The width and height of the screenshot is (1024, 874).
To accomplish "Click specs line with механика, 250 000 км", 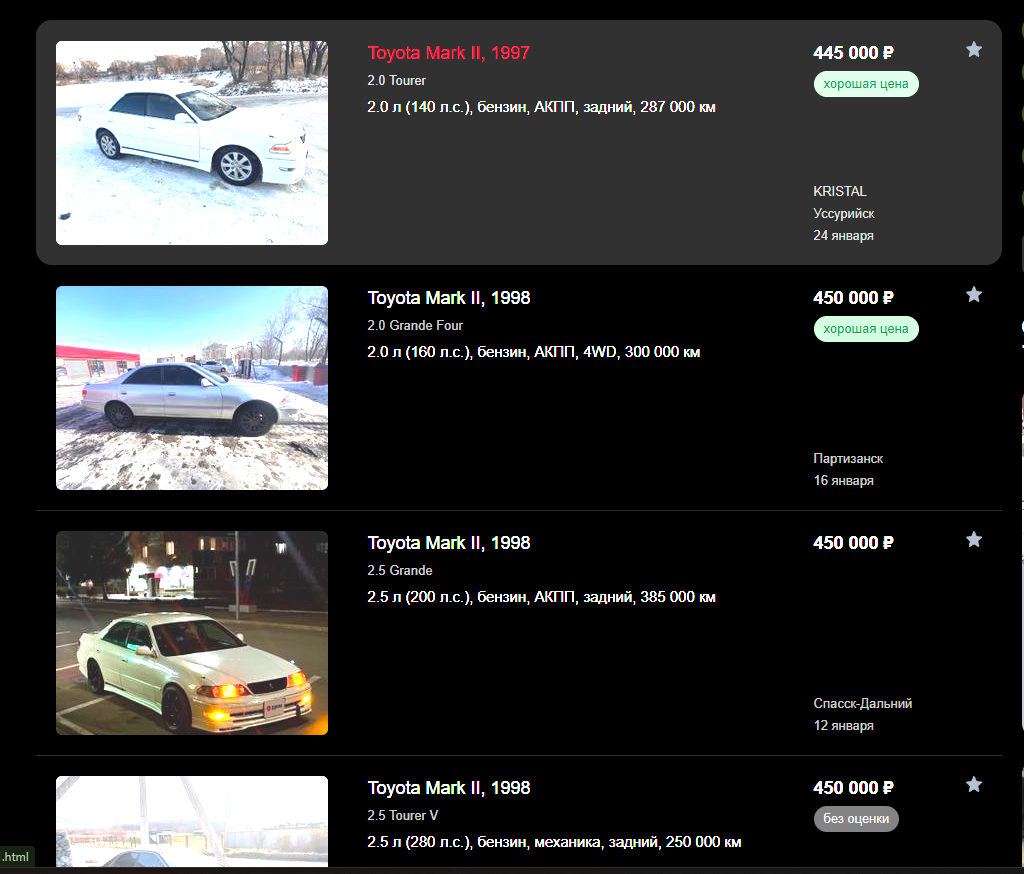I will pos(554,842).
